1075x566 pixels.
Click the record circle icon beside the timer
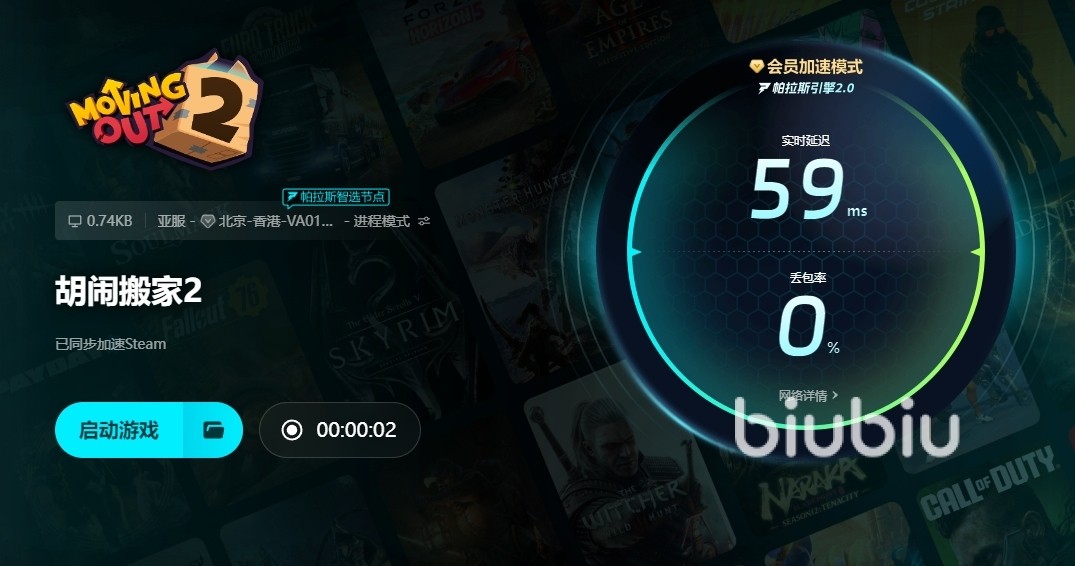[x=291, y=430]
